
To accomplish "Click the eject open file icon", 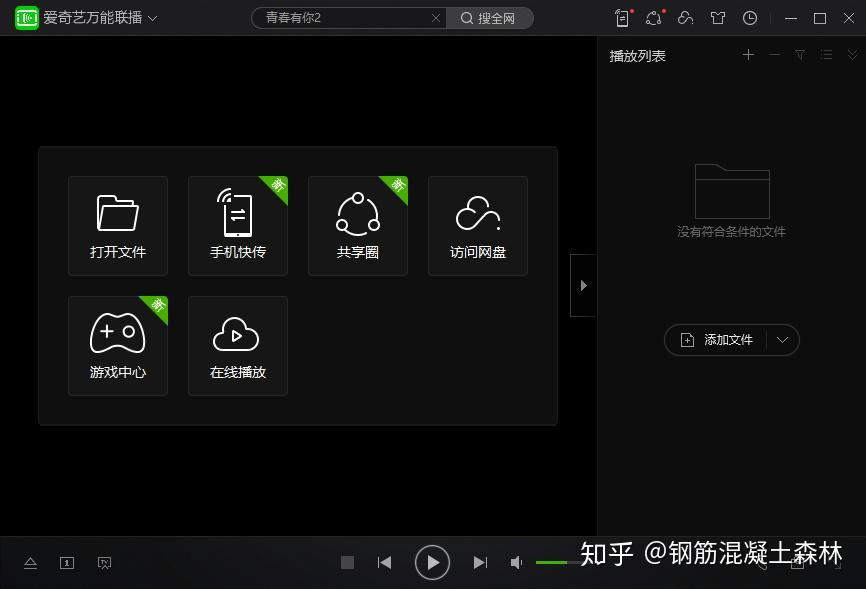I will [x=30, y=562].
